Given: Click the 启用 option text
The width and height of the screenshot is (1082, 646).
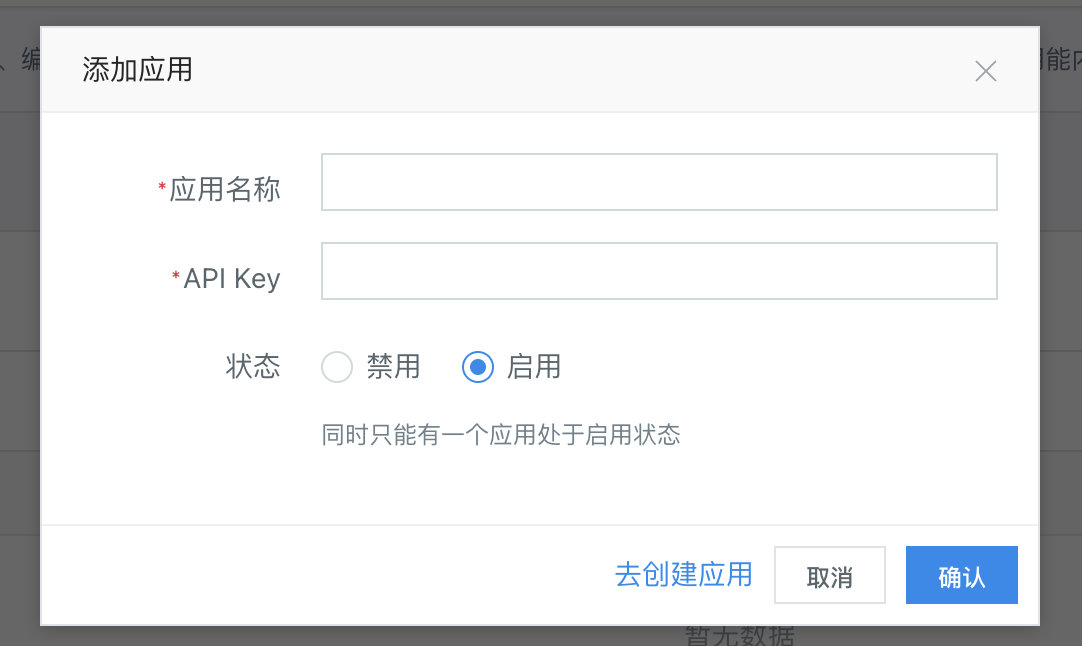Looking at the screenshot, I should (534, 367).
